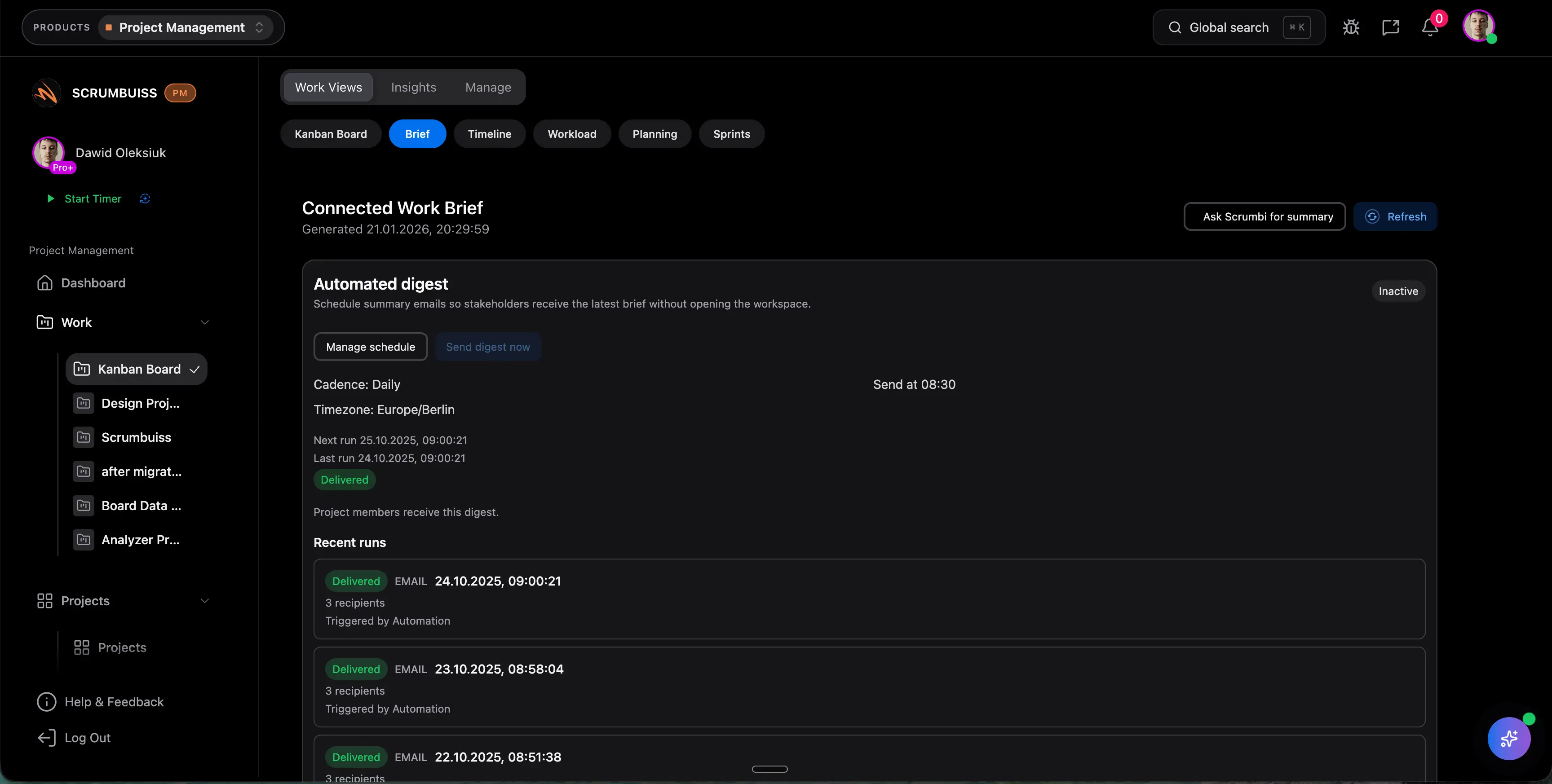The image size is (1552, 784).
Task: Open the floating Scrumbi assistant button
Action: tap(1508, 739)
